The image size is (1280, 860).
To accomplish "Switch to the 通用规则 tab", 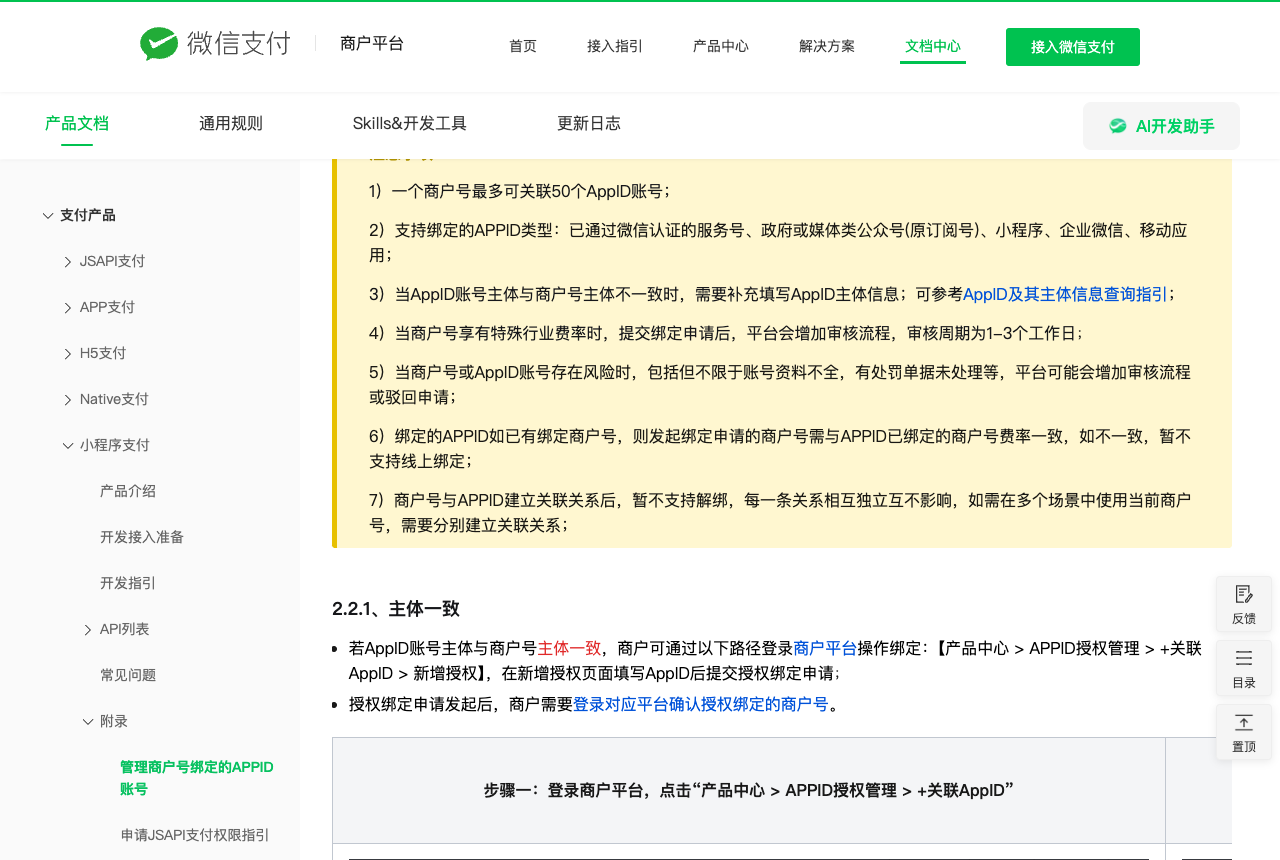I will click(231, 124).
